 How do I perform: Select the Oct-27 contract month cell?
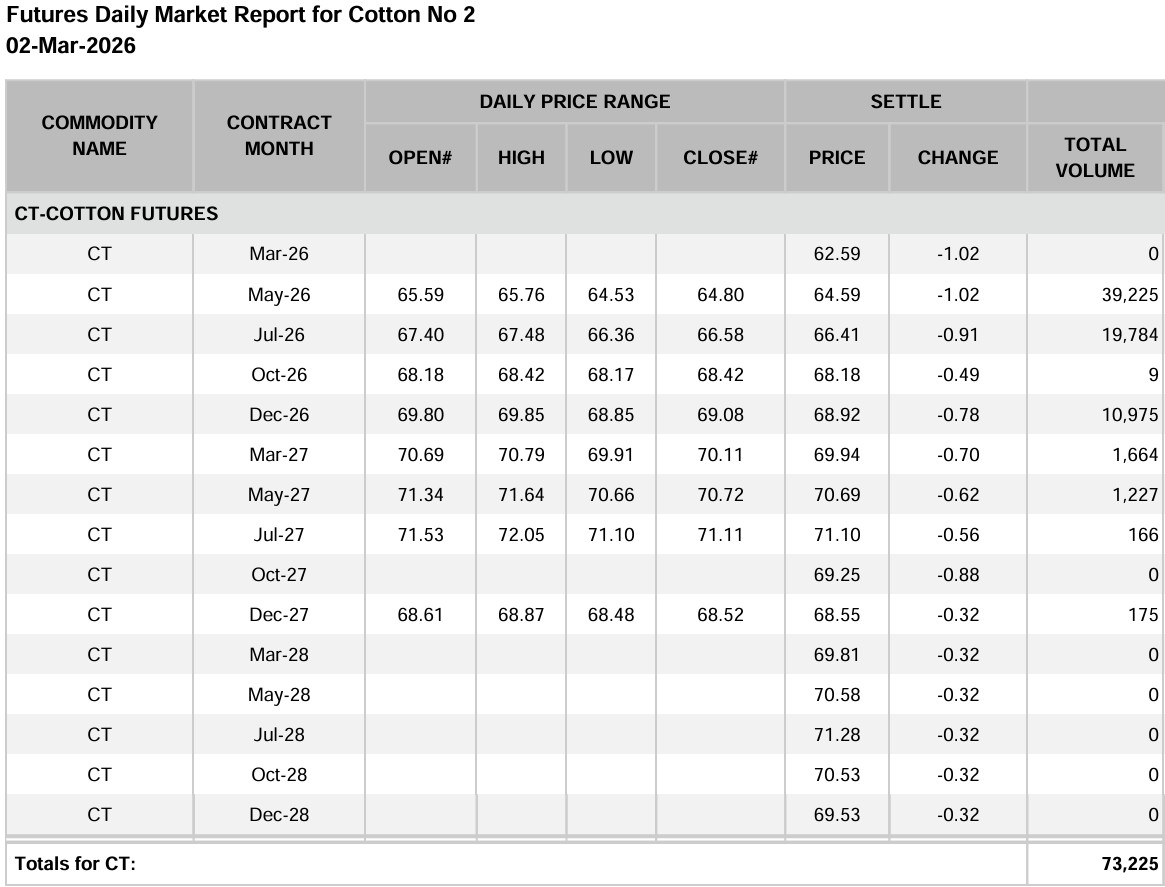279,575
